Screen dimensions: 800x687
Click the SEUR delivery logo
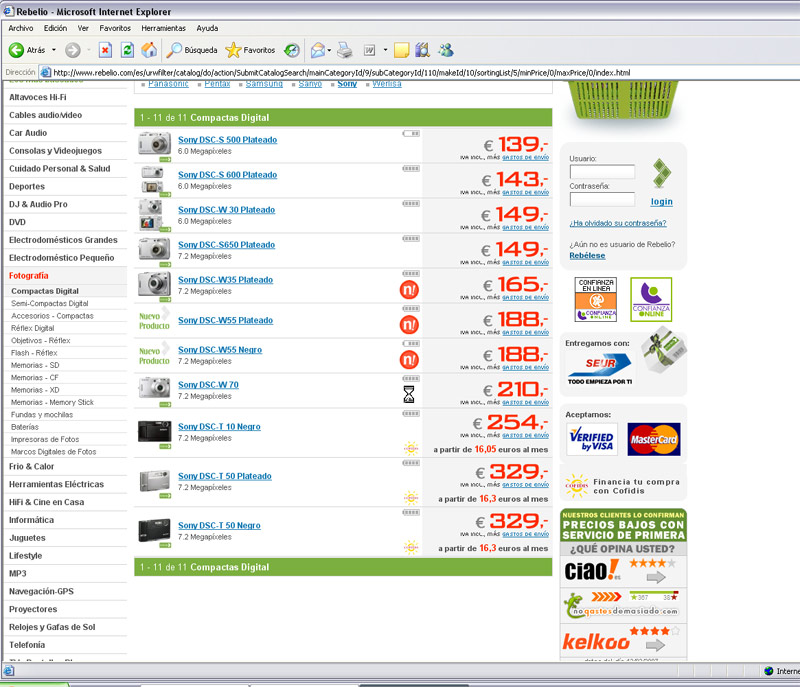(600, 368)
